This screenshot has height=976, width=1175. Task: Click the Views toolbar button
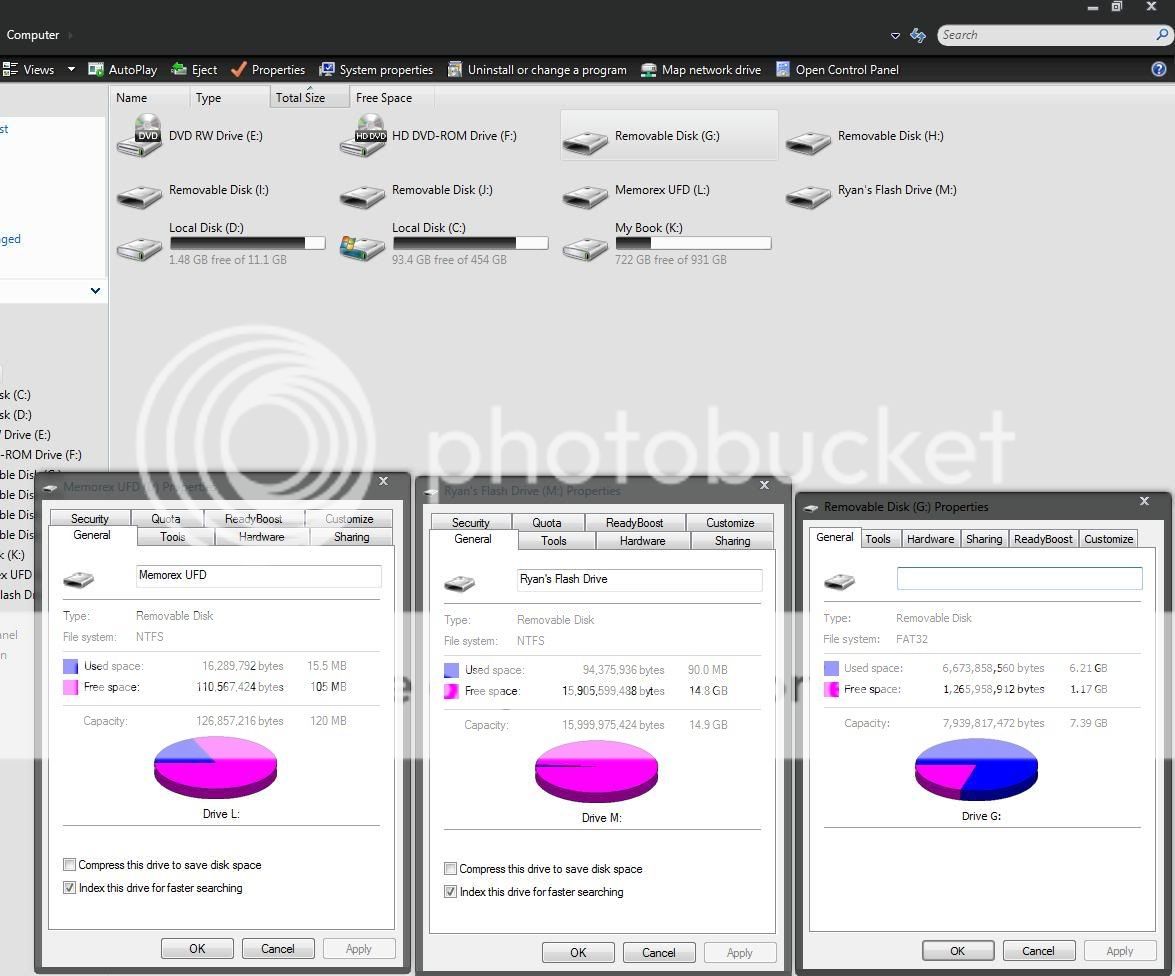click(x=29, y=70)
